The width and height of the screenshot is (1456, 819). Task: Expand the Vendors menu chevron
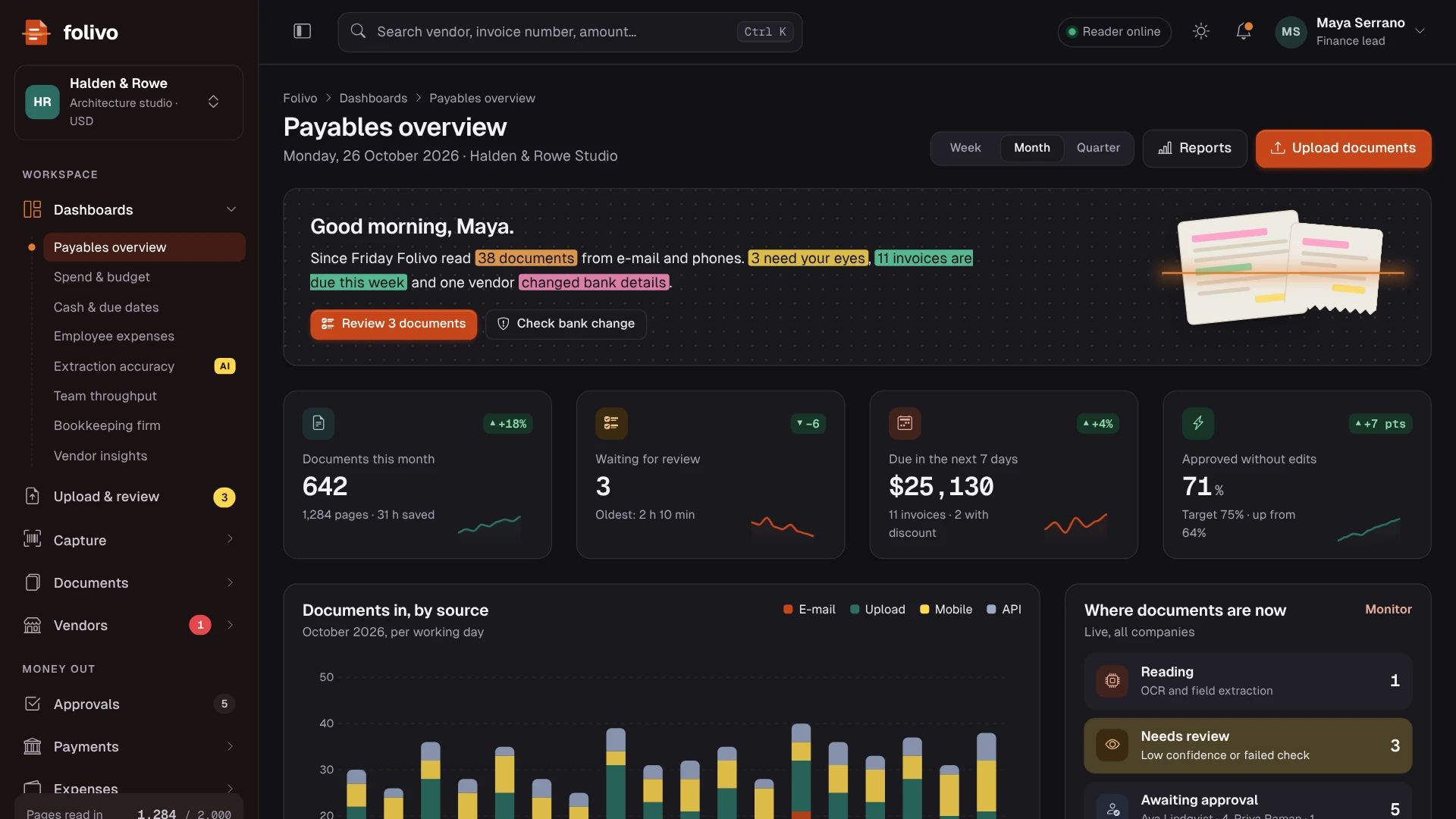pos(230,625)
